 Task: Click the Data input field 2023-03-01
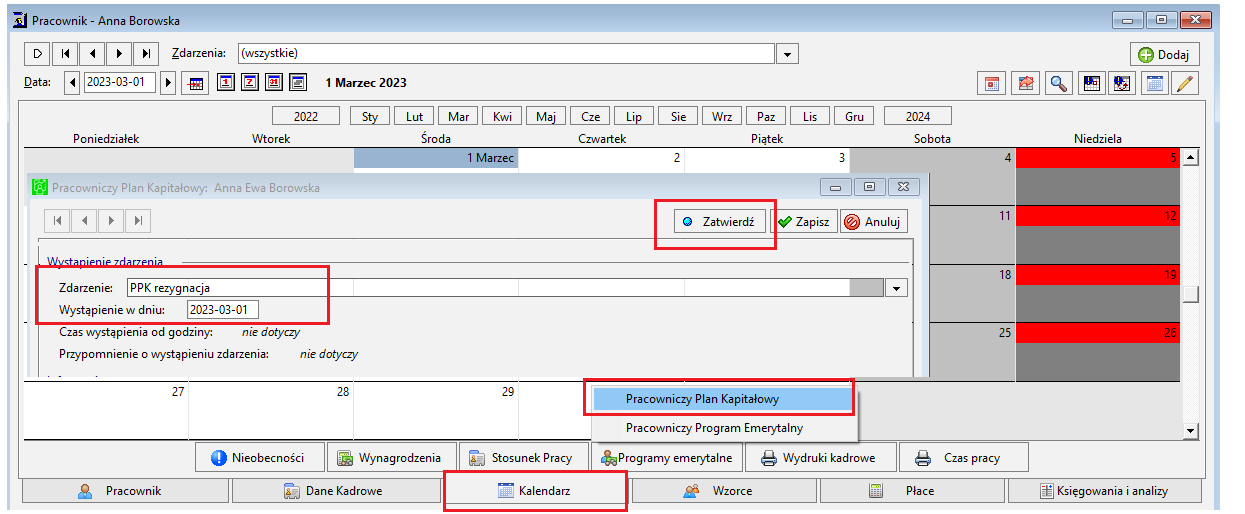coord(119,82)
